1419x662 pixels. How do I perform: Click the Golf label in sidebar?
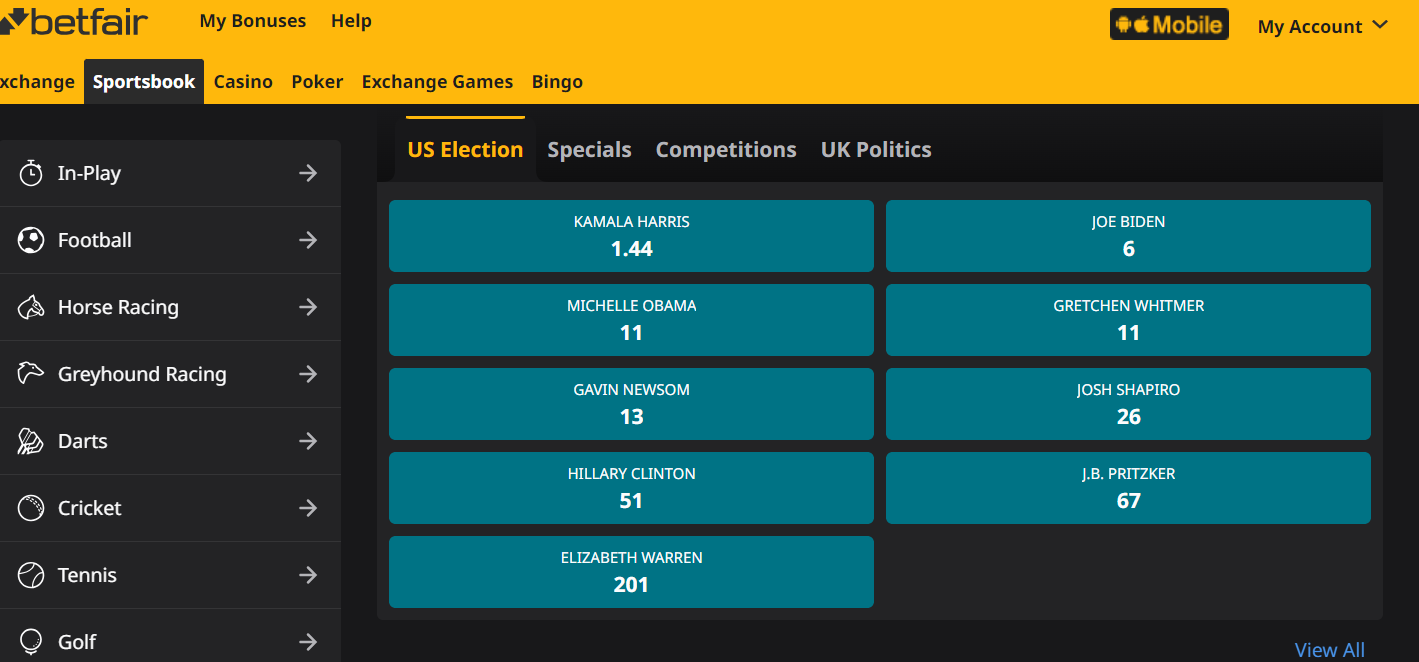77,642
